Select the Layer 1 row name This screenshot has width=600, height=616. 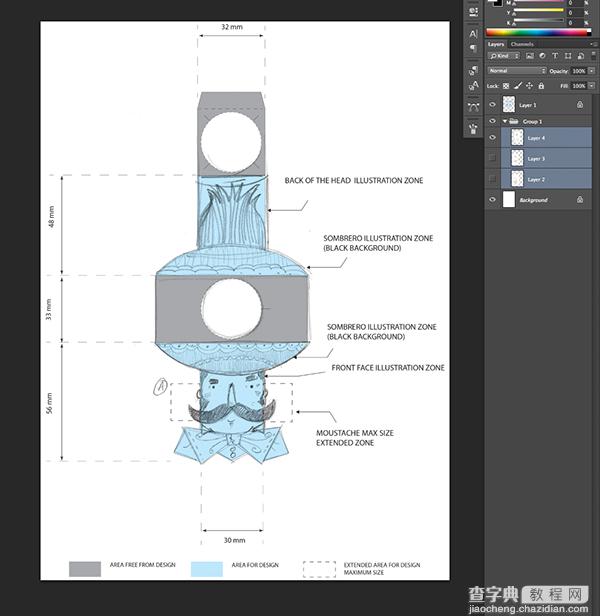point(528,105)
